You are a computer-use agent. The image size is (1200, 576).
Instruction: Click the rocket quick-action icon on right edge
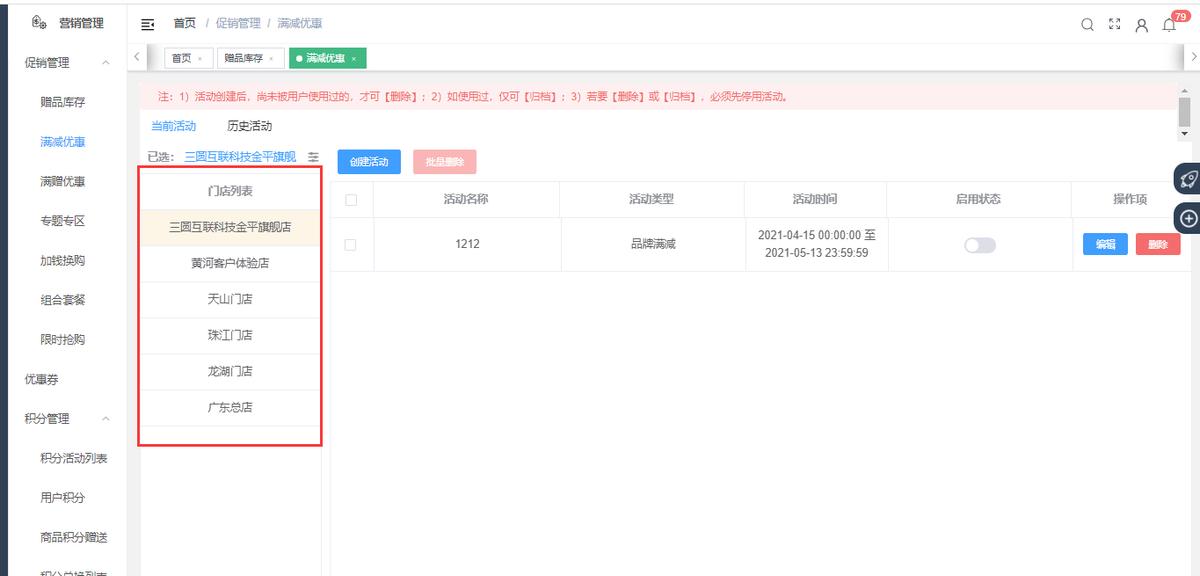point(1188,178)
